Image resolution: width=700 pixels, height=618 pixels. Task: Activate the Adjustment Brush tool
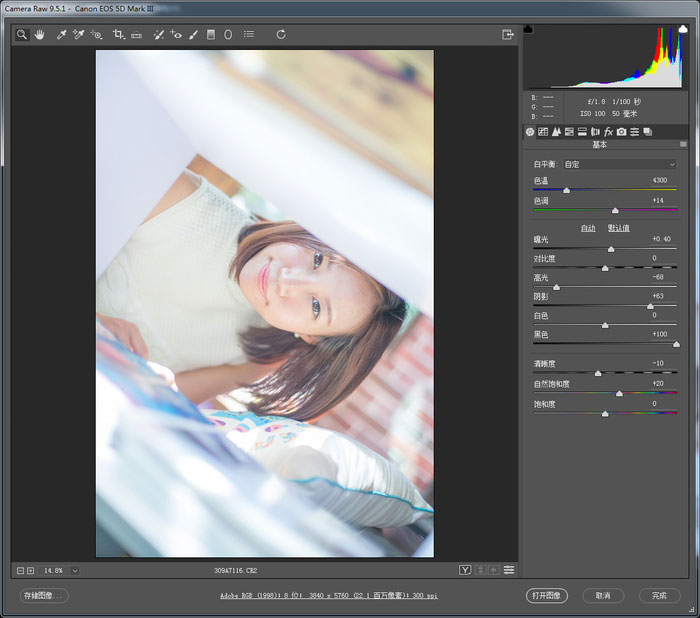tap(193, 34)
